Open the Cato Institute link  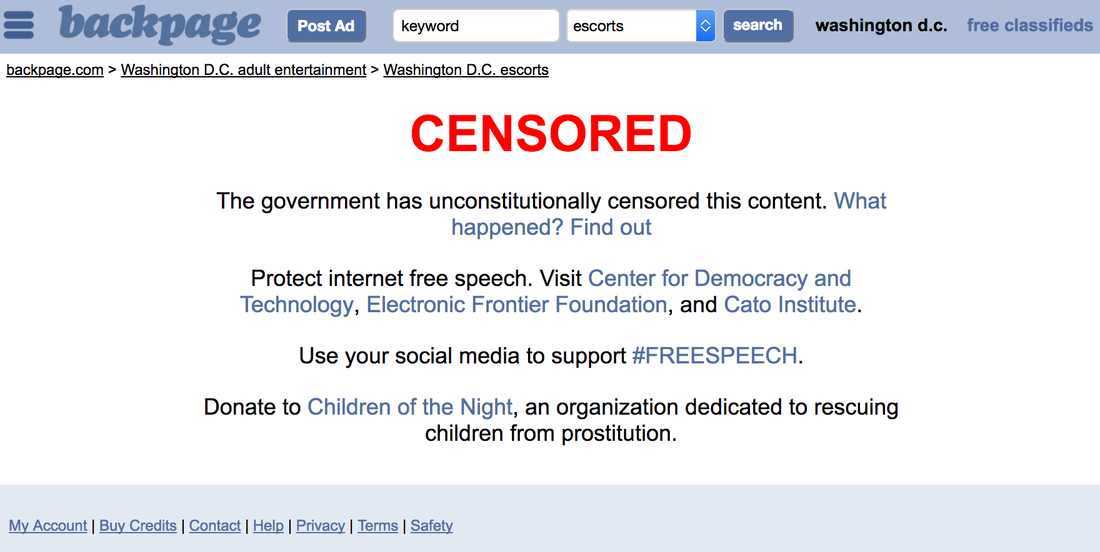coord(790,304)
